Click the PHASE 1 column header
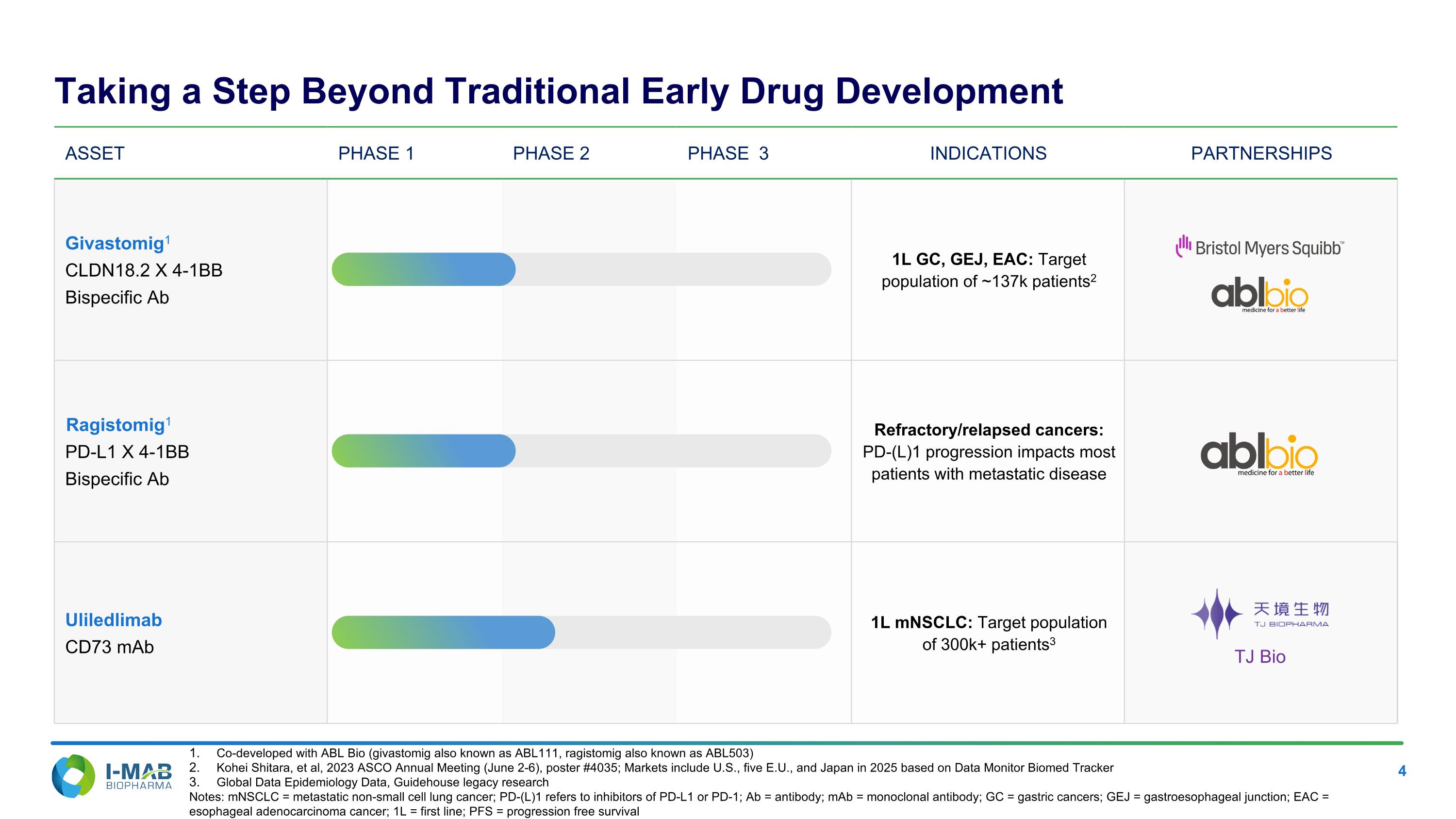 click(x=376, y=153)
